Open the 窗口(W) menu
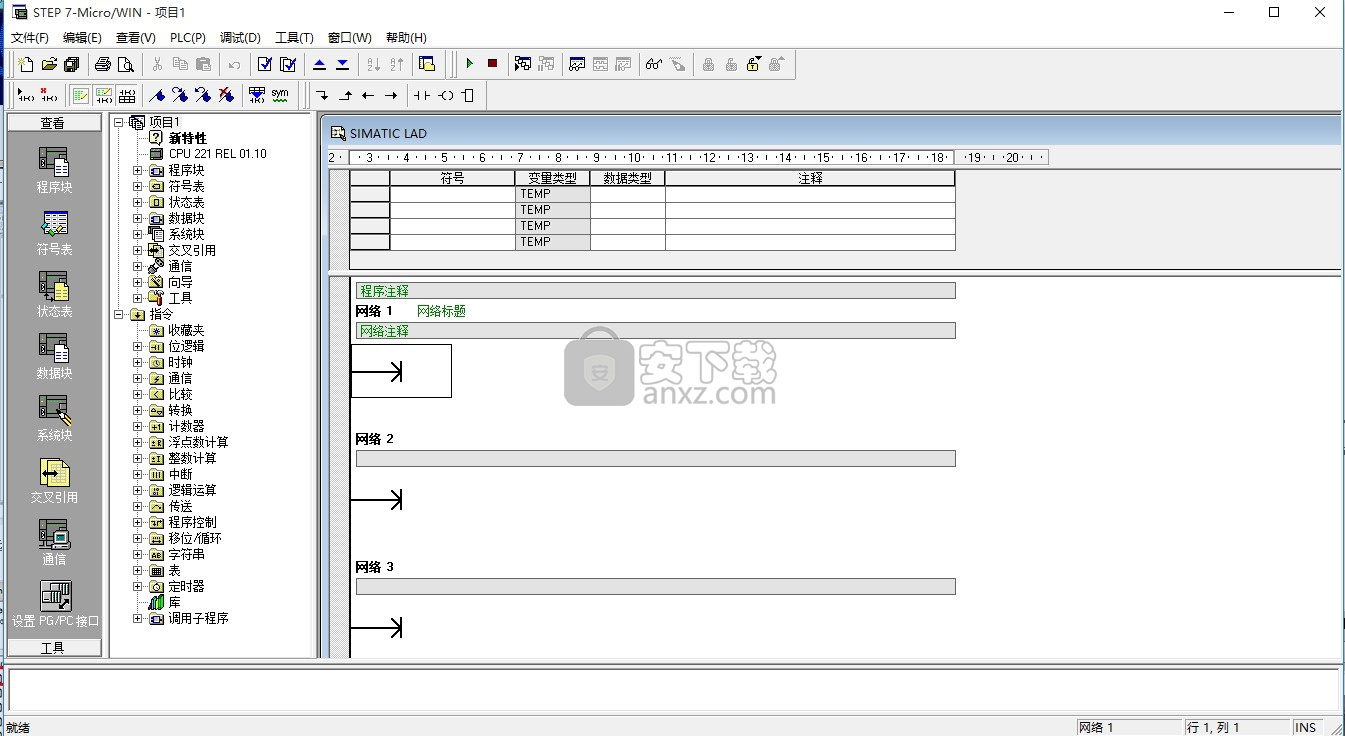The height and width of the screenshot is (736, 1345). [x=349, y=38]
